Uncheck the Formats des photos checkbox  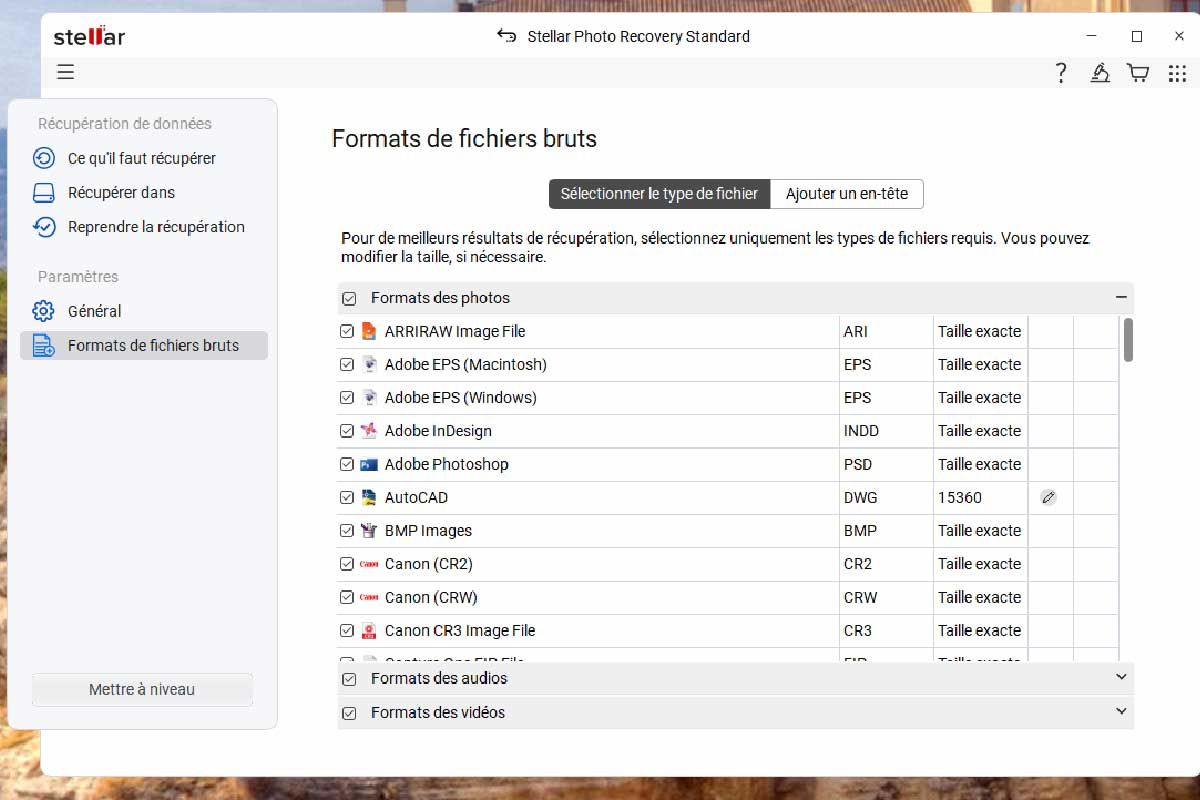coord(349,298)
